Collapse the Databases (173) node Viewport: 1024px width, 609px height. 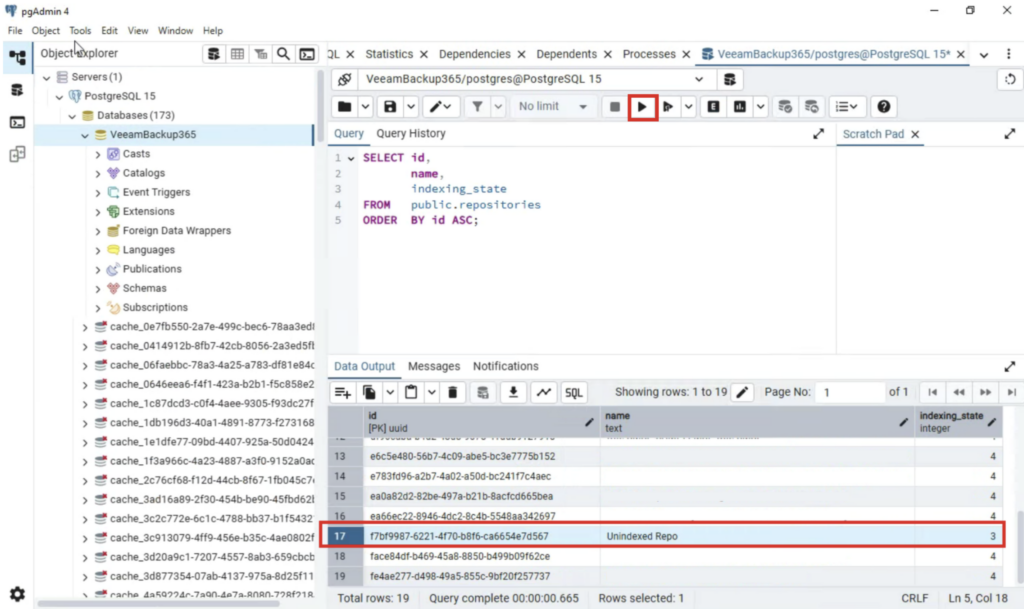[72, 116]
